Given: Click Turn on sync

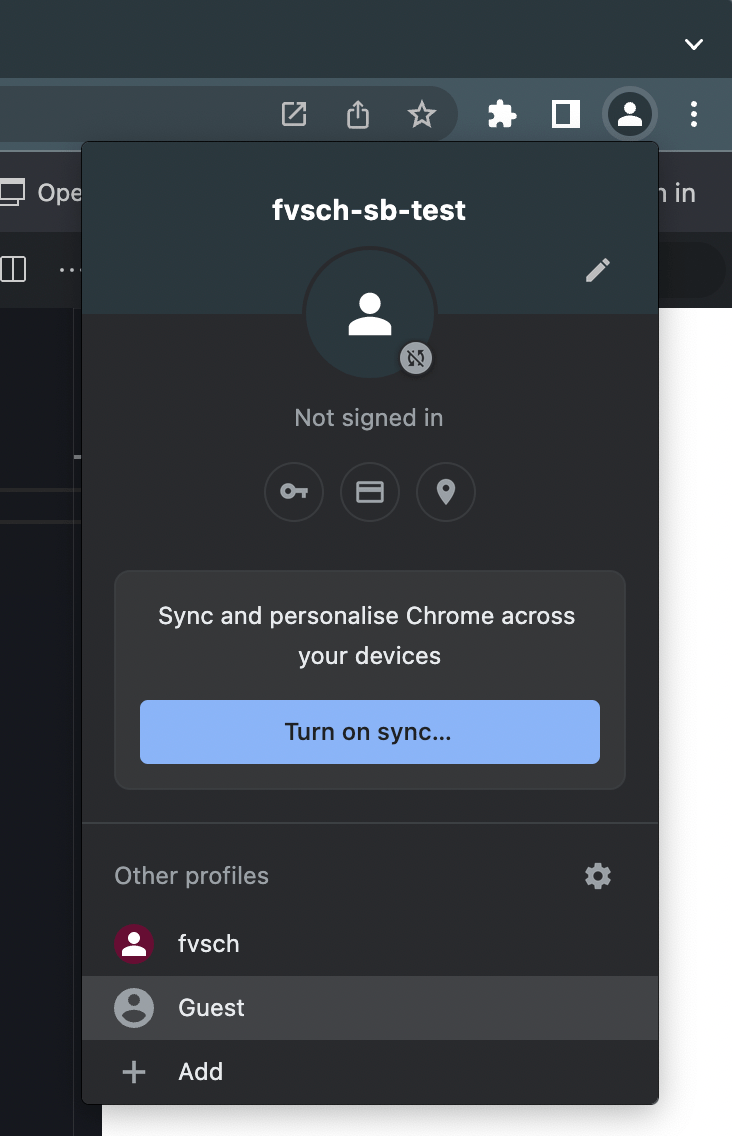Looking at the screenshot, I should pos(370,732).
